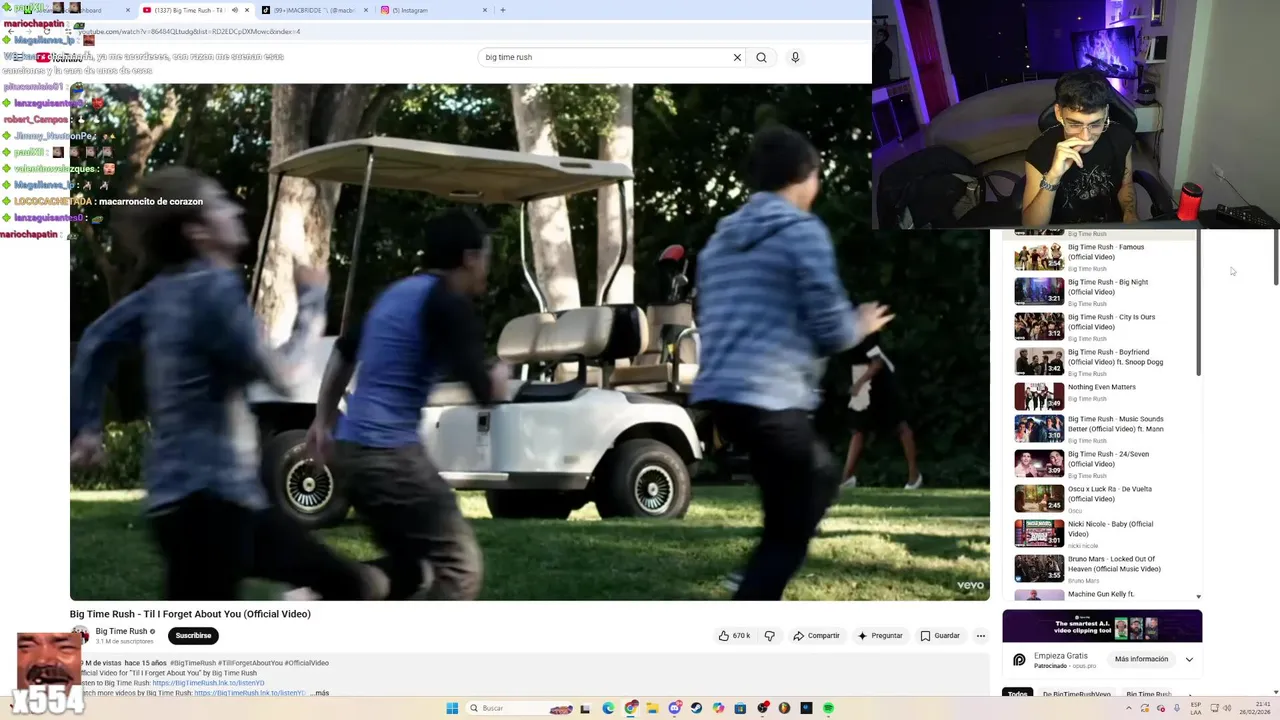Play Big Time Rush - Famous from playlist

(1105, 256)
